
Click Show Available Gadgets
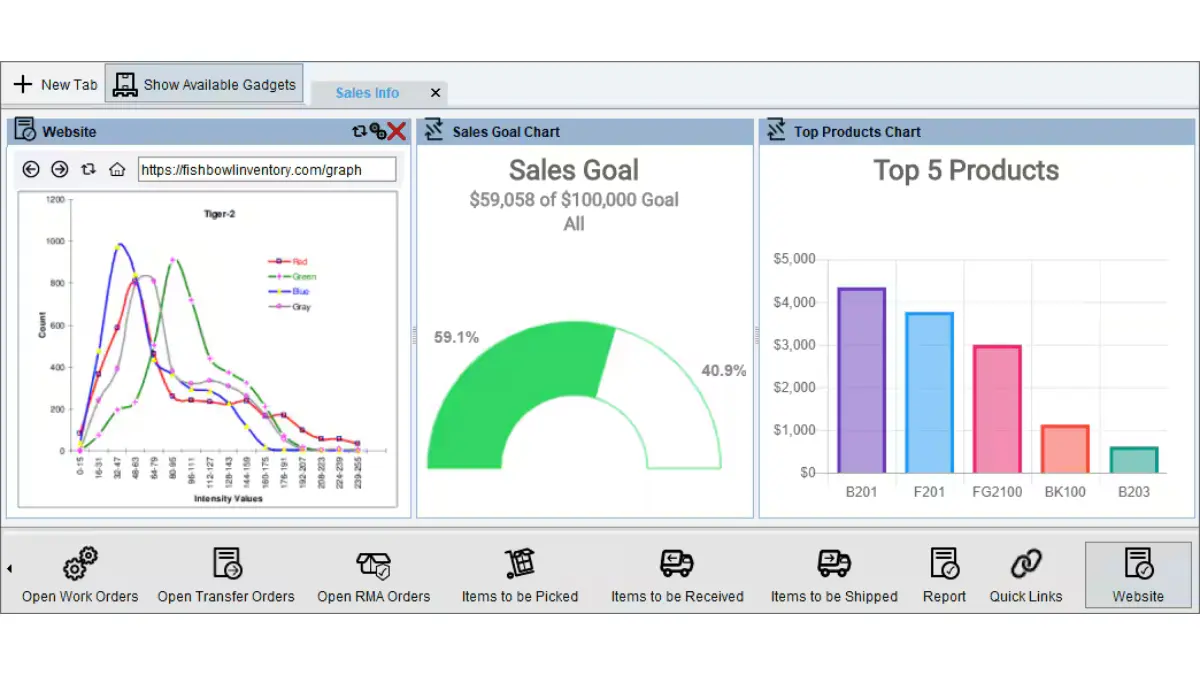point(204,83)
